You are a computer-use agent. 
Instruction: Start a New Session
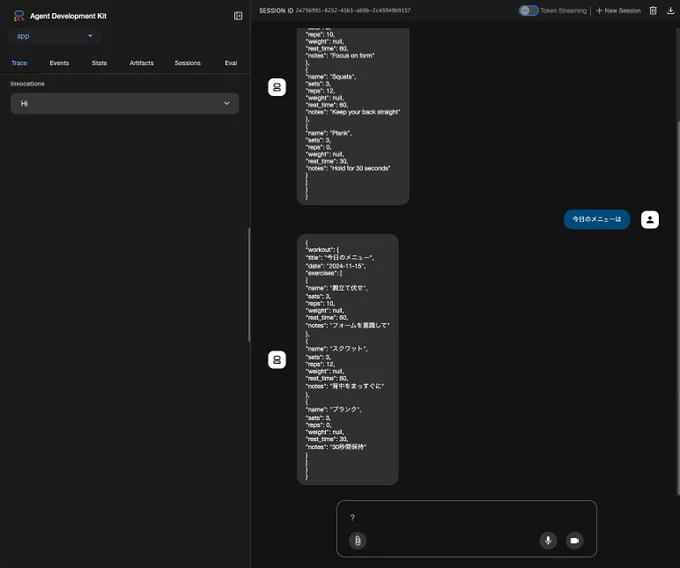click(618, 10)
